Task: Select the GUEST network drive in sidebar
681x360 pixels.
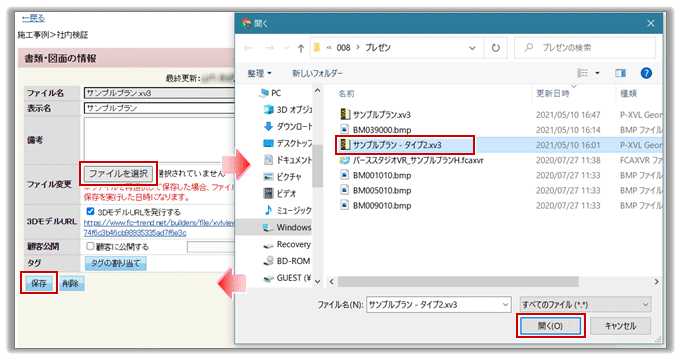Action: click(287, 278)
